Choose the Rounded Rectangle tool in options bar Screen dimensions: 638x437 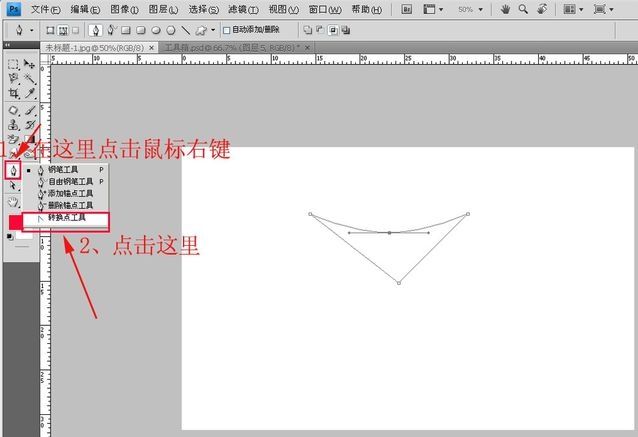141,30
